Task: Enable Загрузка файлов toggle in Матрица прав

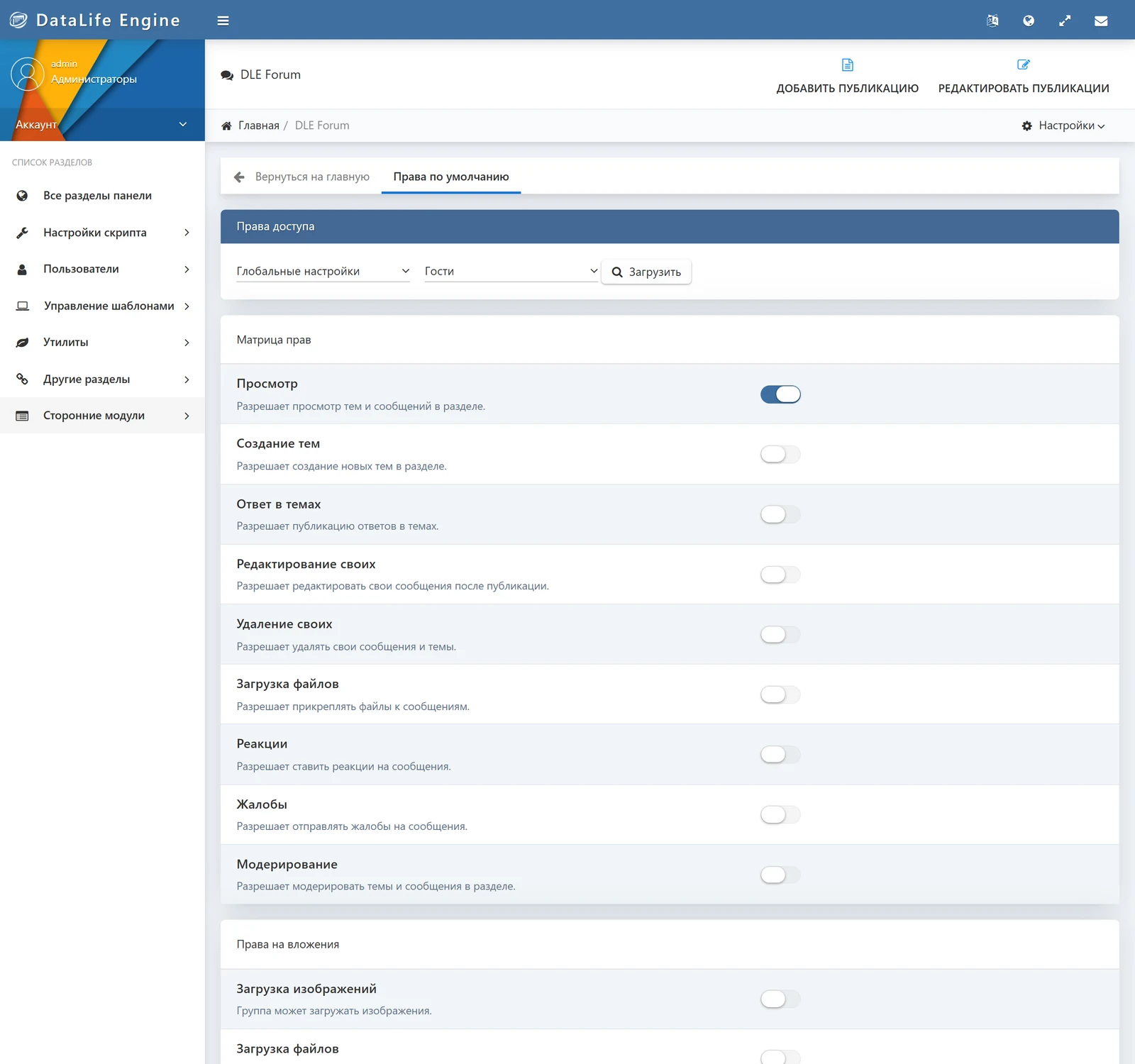Action: coord(780,694)
